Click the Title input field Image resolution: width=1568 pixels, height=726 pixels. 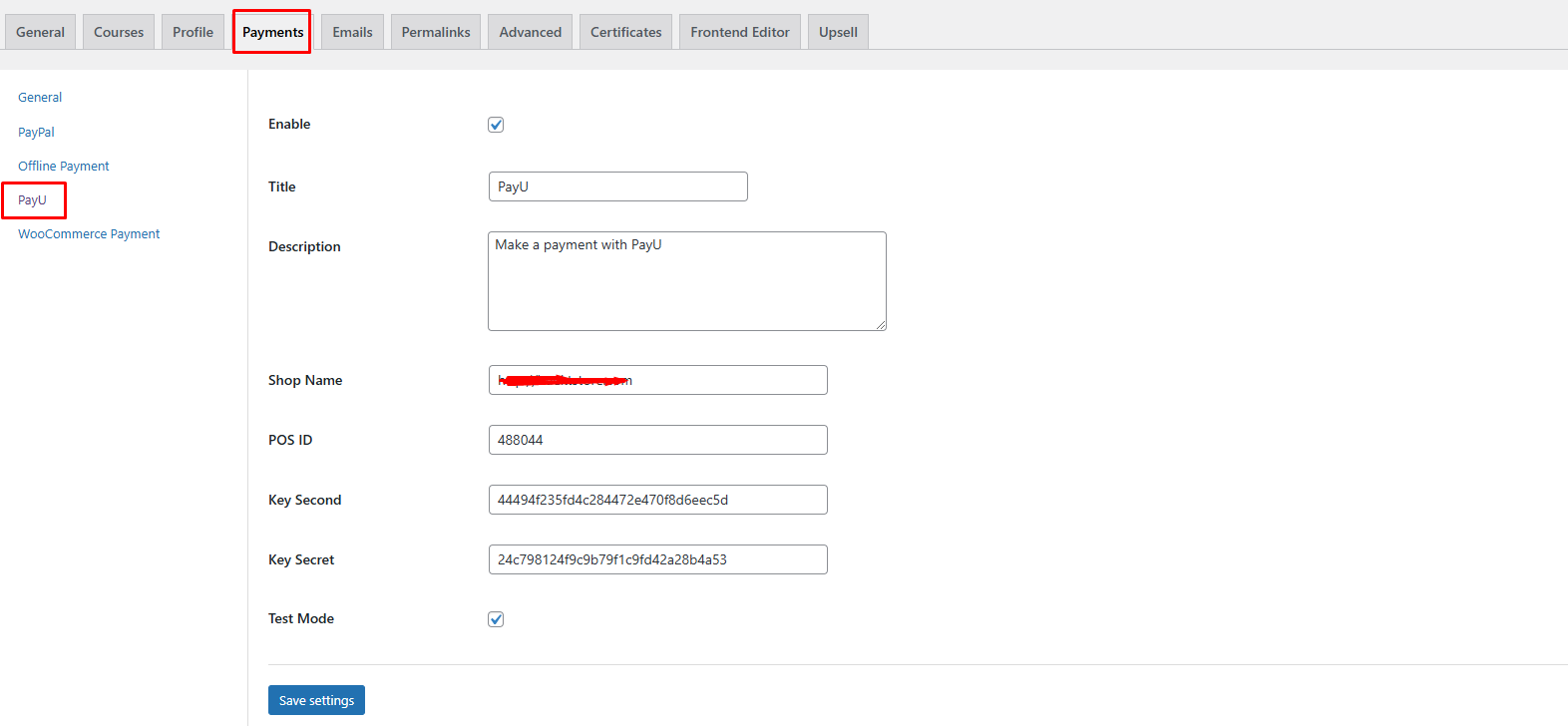(x=618, y=186)
